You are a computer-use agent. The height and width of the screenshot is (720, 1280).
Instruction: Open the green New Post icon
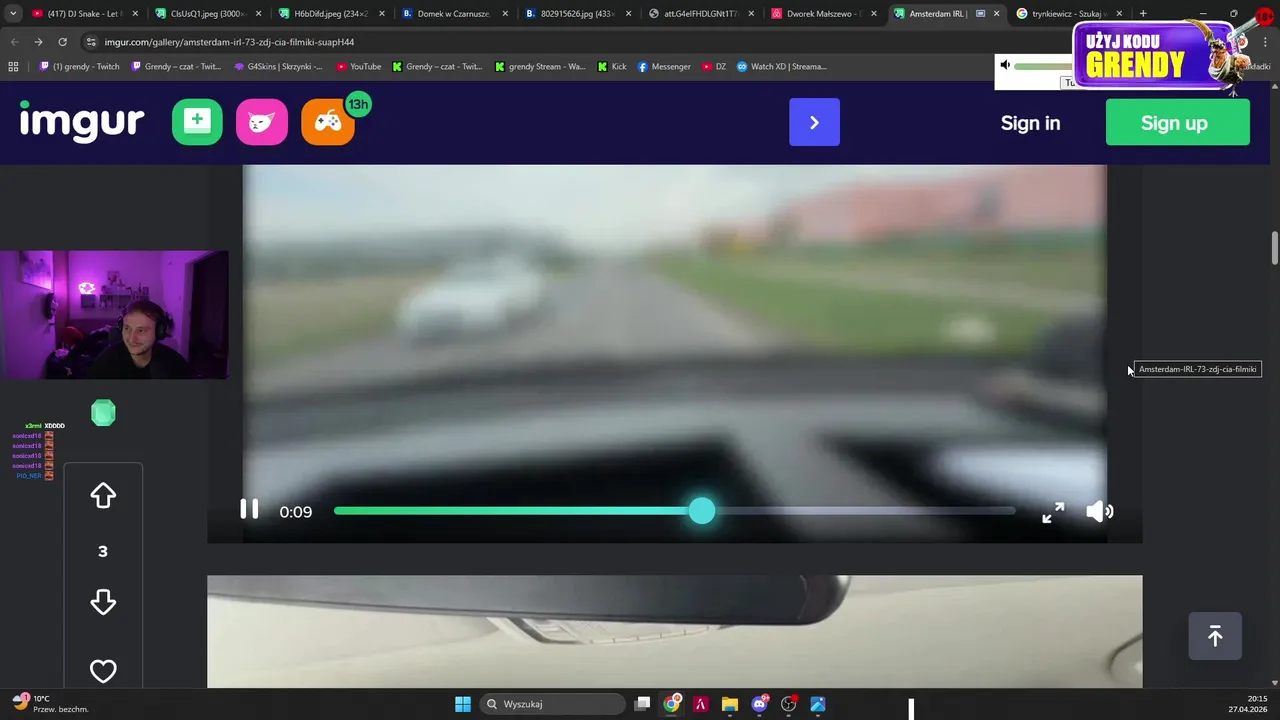[x=197, y=122]
